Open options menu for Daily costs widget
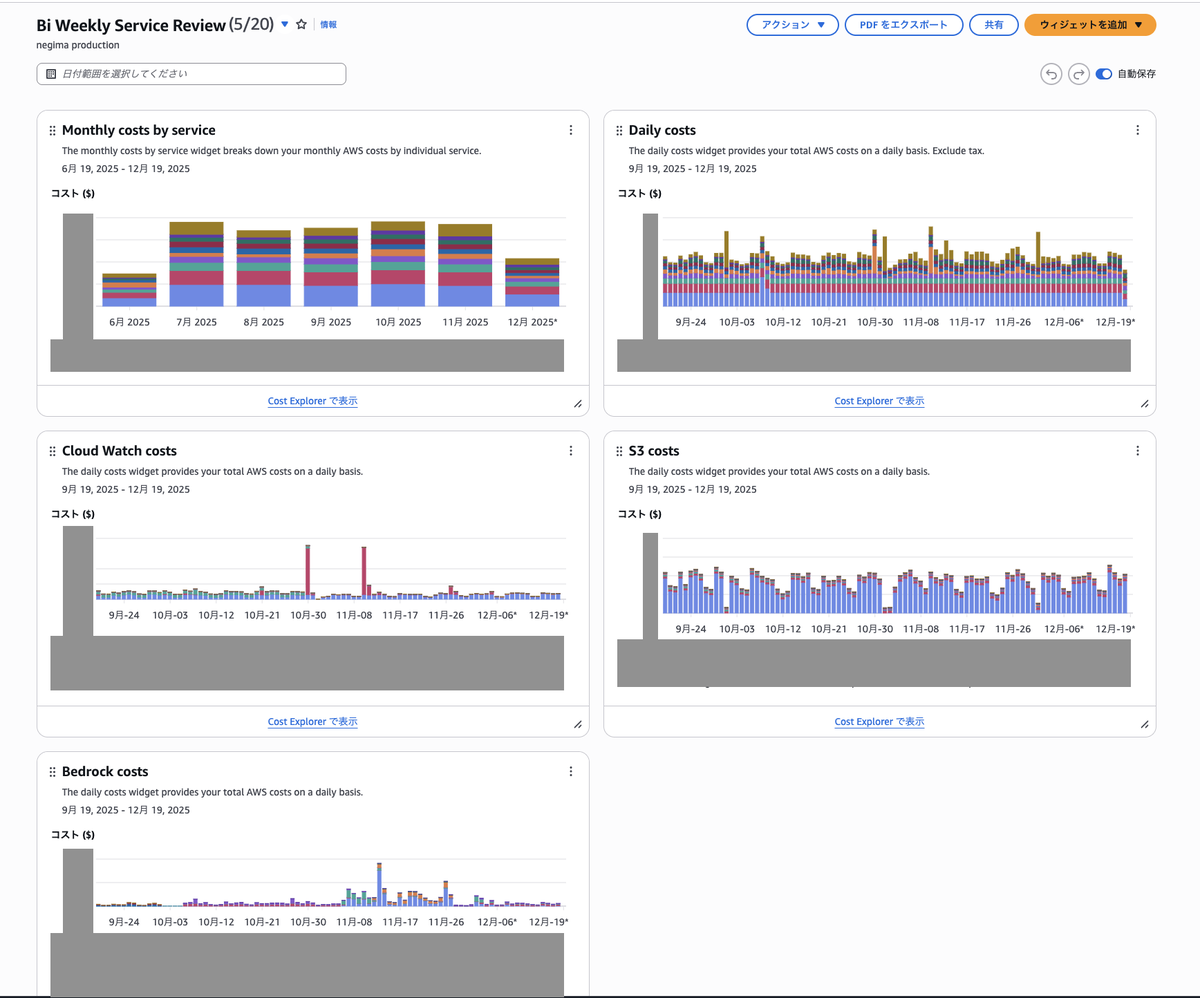This screenshot has width=1200, height=998. click(x=1138, y=130)
